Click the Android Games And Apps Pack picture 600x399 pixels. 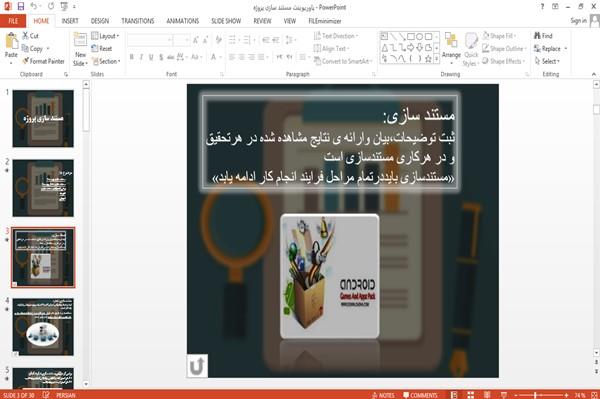coord(329,276)
